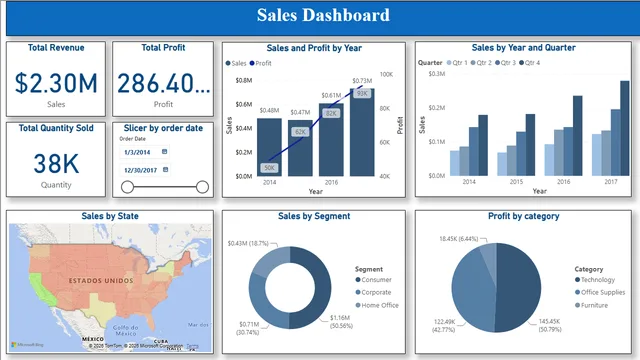Select the Qtr 4 legend item
Screen dimensions: 640x360
529,62
